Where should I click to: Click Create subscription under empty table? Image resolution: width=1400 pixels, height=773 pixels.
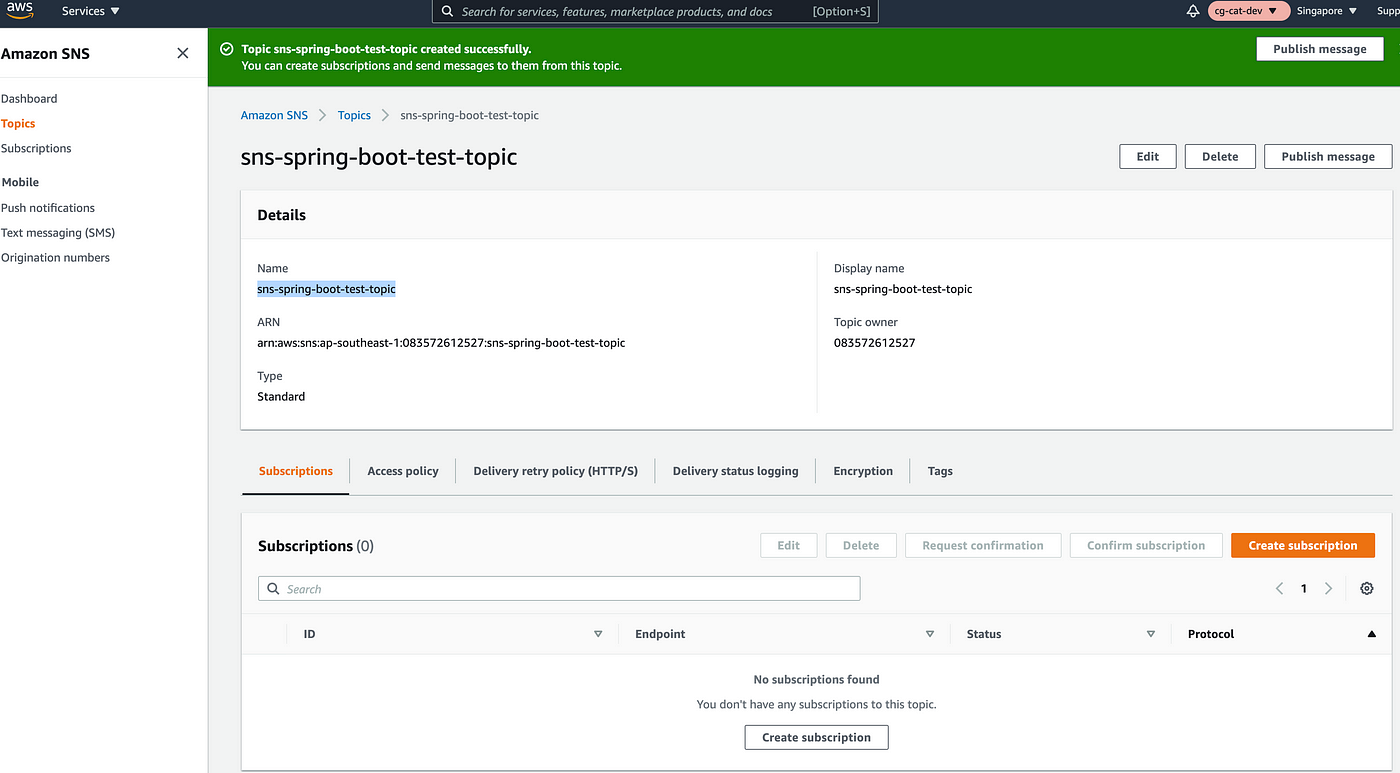click(817, 737)
